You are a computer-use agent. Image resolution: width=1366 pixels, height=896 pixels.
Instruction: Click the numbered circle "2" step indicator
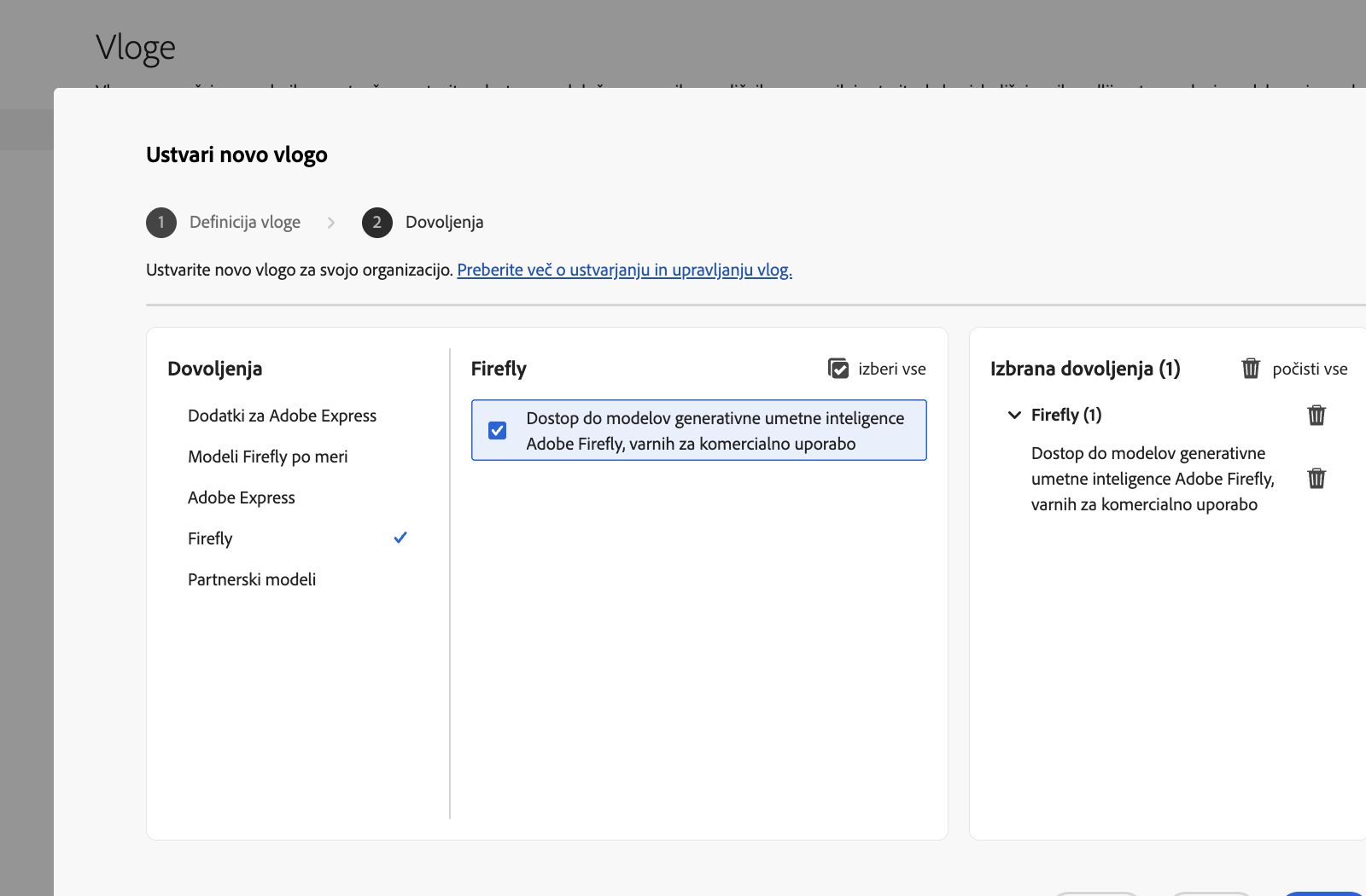(376, 223)
